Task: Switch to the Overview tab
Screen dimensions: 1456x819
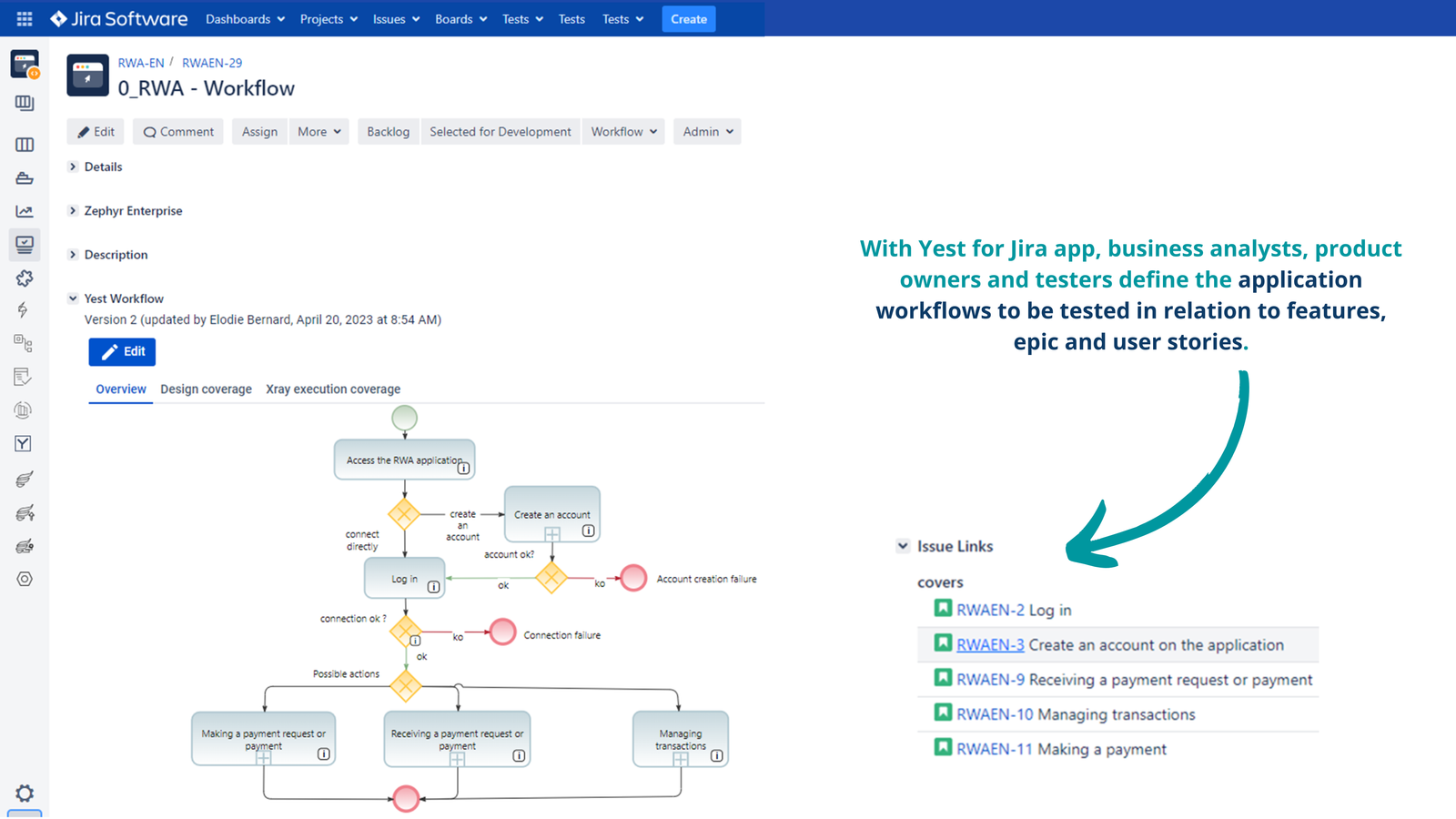Action: 121,389
